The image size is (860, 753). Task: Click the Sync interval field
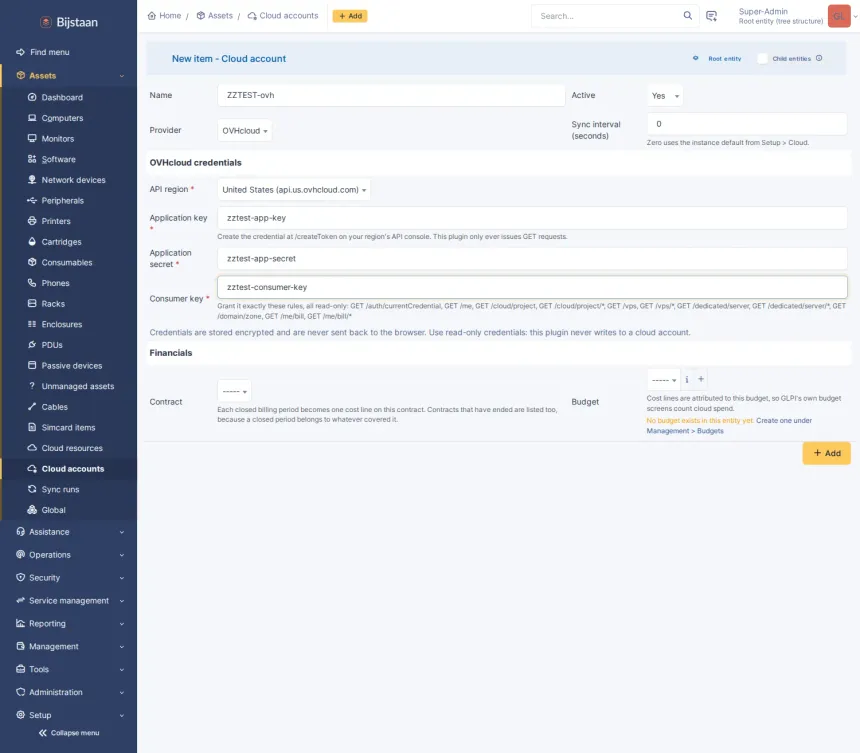coord(747,124)
